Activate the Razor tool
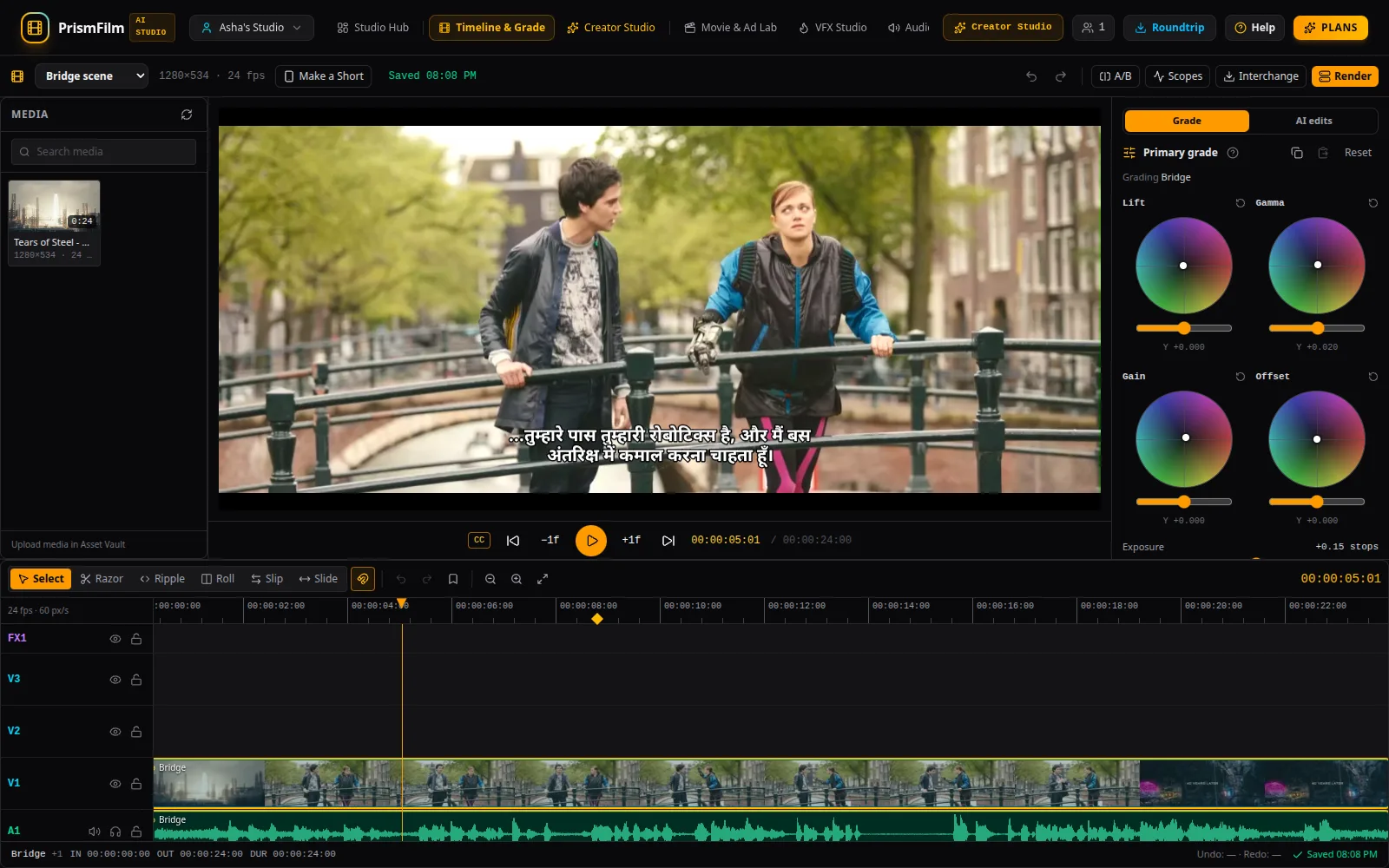Screen dimensions: 1389x868 102,579
